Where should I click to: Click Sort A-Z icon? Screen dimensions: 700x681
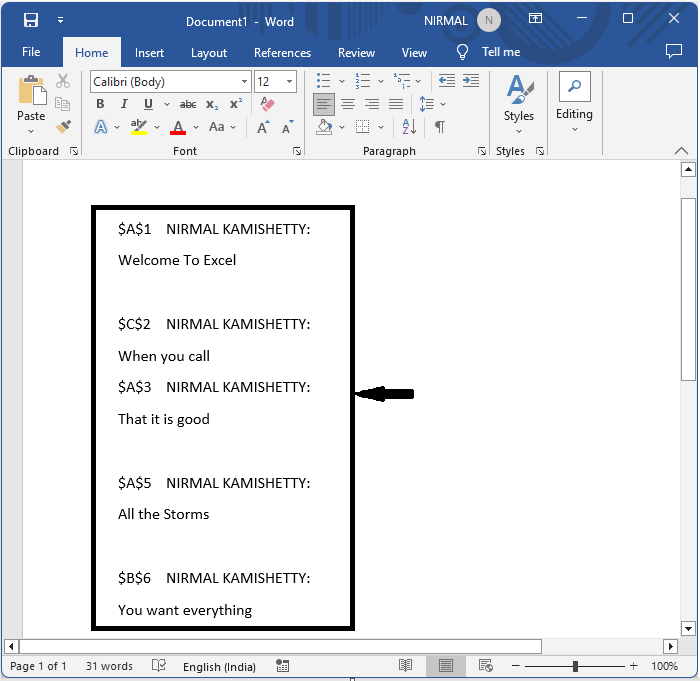(x=409, y=127)
